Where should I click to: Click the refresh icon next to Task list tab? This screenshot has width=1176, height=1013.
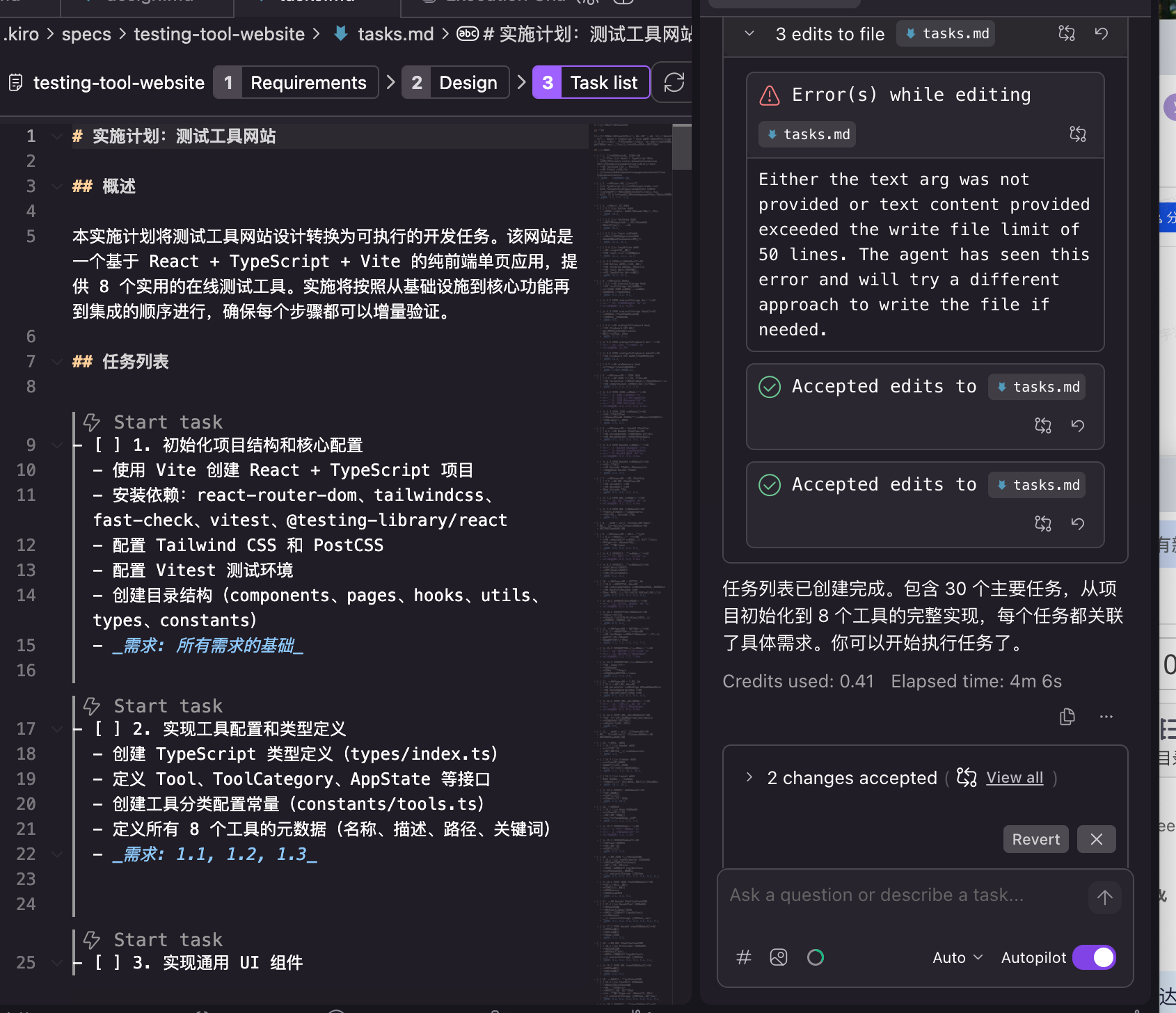click(673, 82)
